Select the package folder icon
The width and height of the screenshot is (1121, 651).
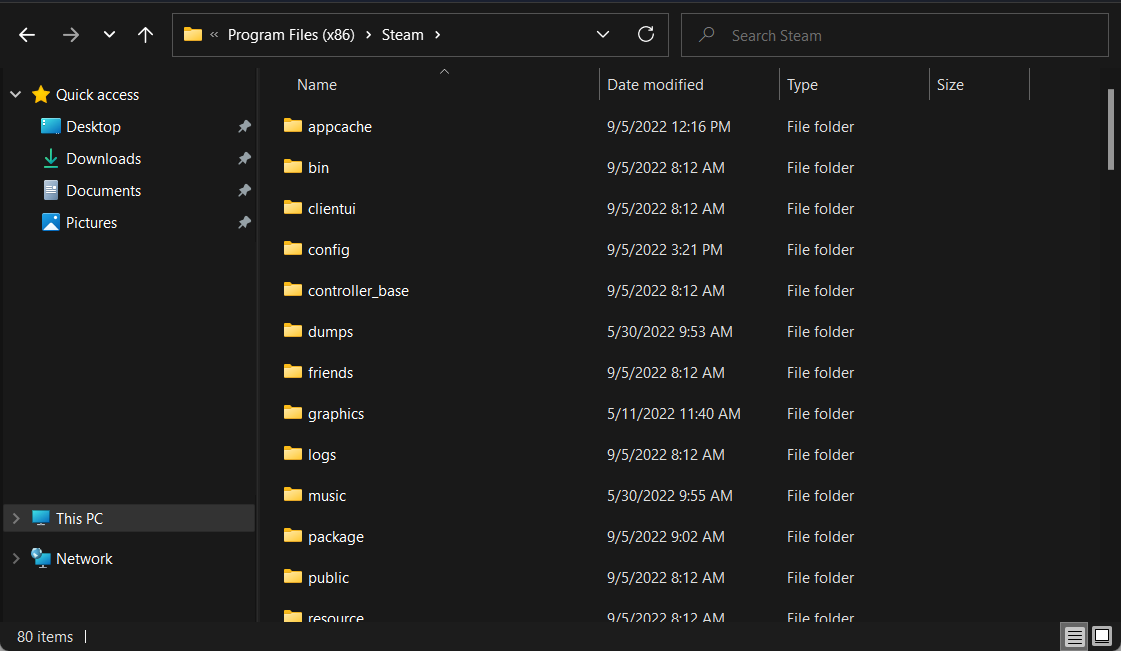[292, 536]
